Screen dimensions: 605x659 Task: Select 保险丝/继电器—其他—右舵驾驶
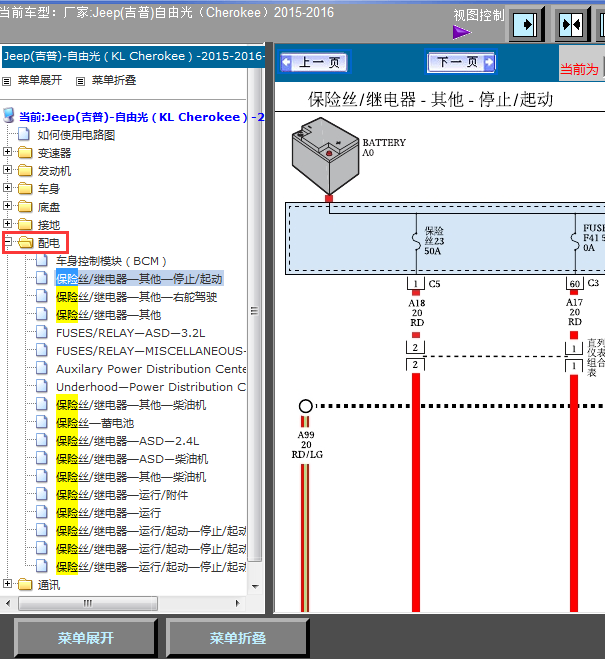[137, 297]
